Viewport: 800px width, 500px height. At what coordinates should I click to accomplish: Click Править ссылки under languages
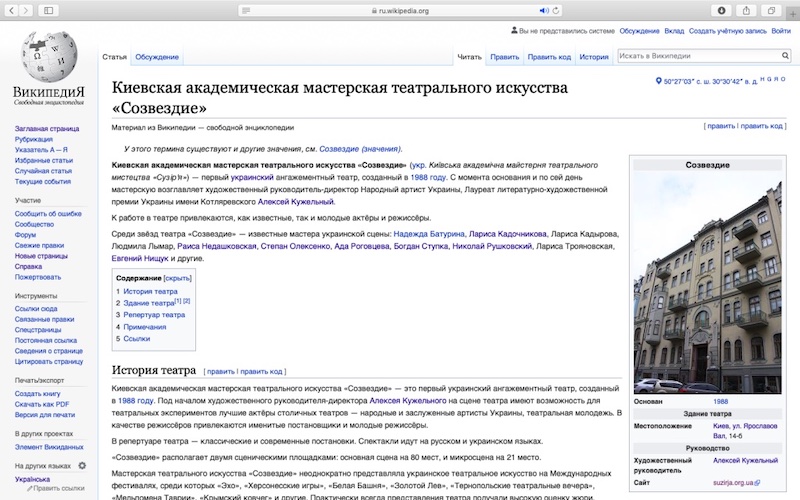point(59,488)
